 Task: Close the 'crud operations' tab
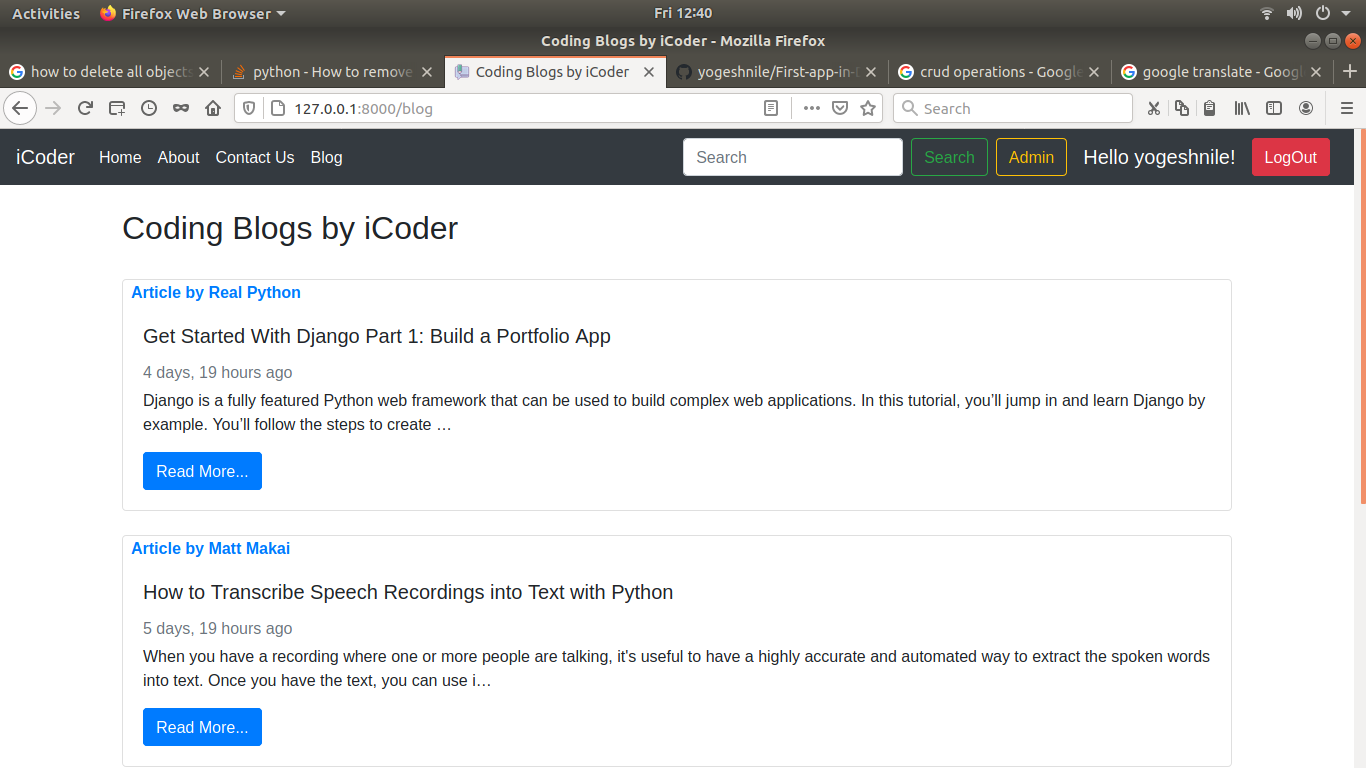(x=1094, y=72)
